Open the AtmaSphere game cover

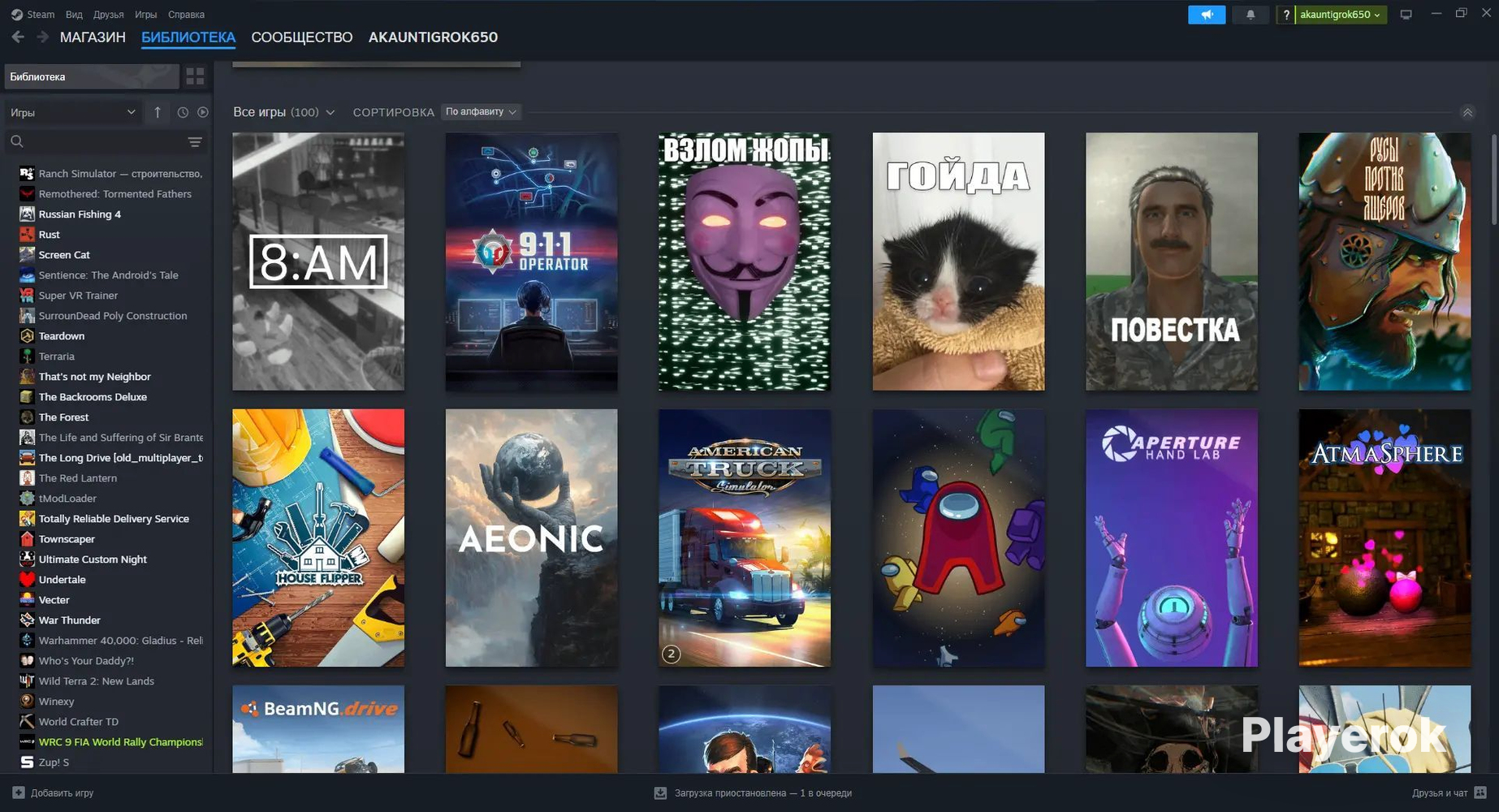coord(1385,538)
